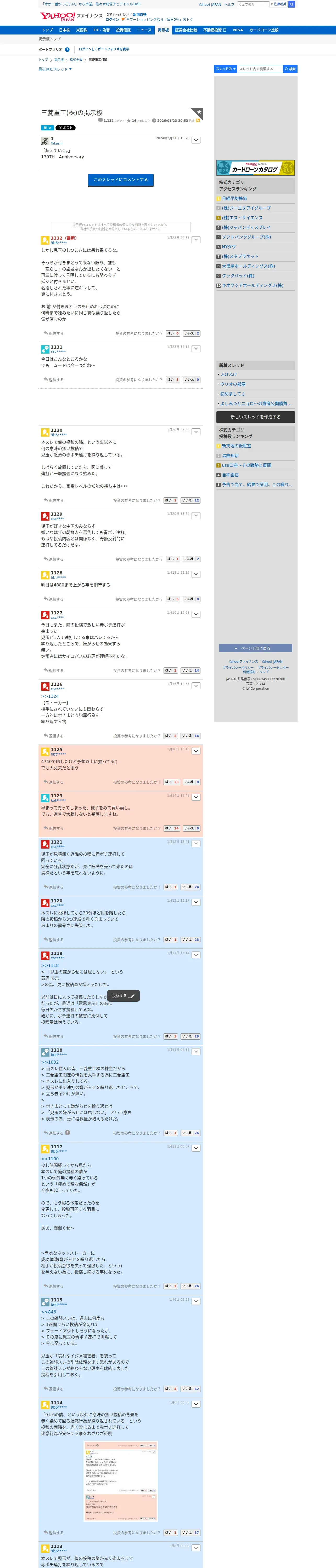The width and height of the screenshot is (336, 1568).
Task: Switch to 投資信託 navigation tab
Action: tap(123, 30)
